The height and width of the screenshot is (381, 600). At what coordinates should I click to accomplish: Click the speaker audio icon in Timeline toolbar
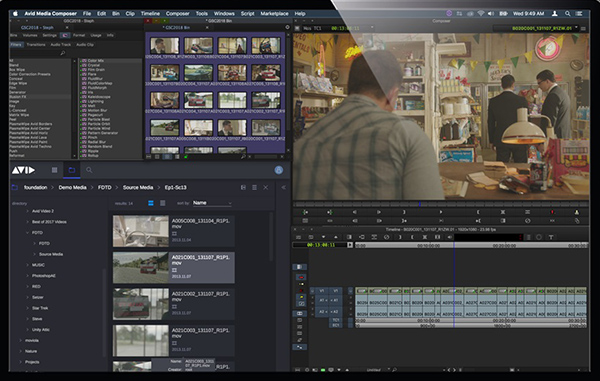point(450,237)
